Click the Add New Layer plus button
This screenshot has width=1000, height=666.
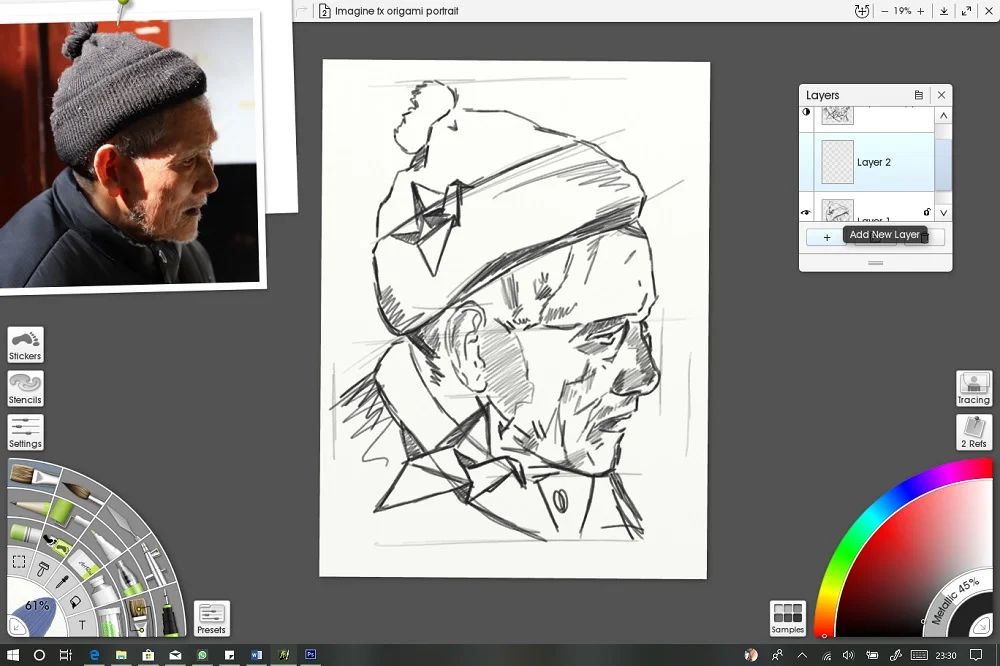click(827, 237)
